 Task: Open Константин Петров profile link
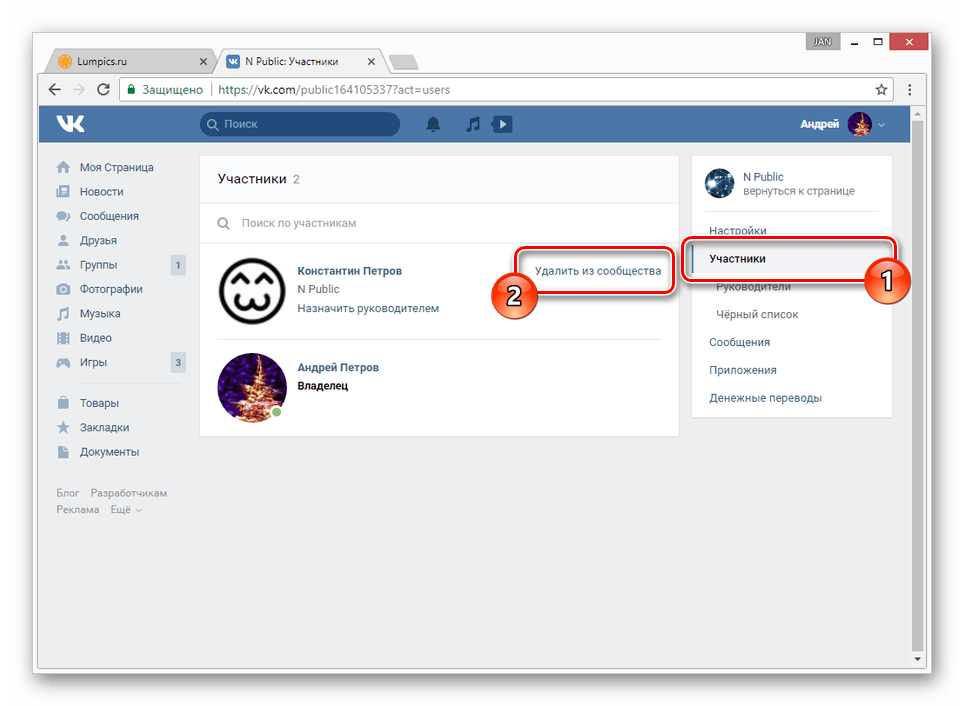350,271
